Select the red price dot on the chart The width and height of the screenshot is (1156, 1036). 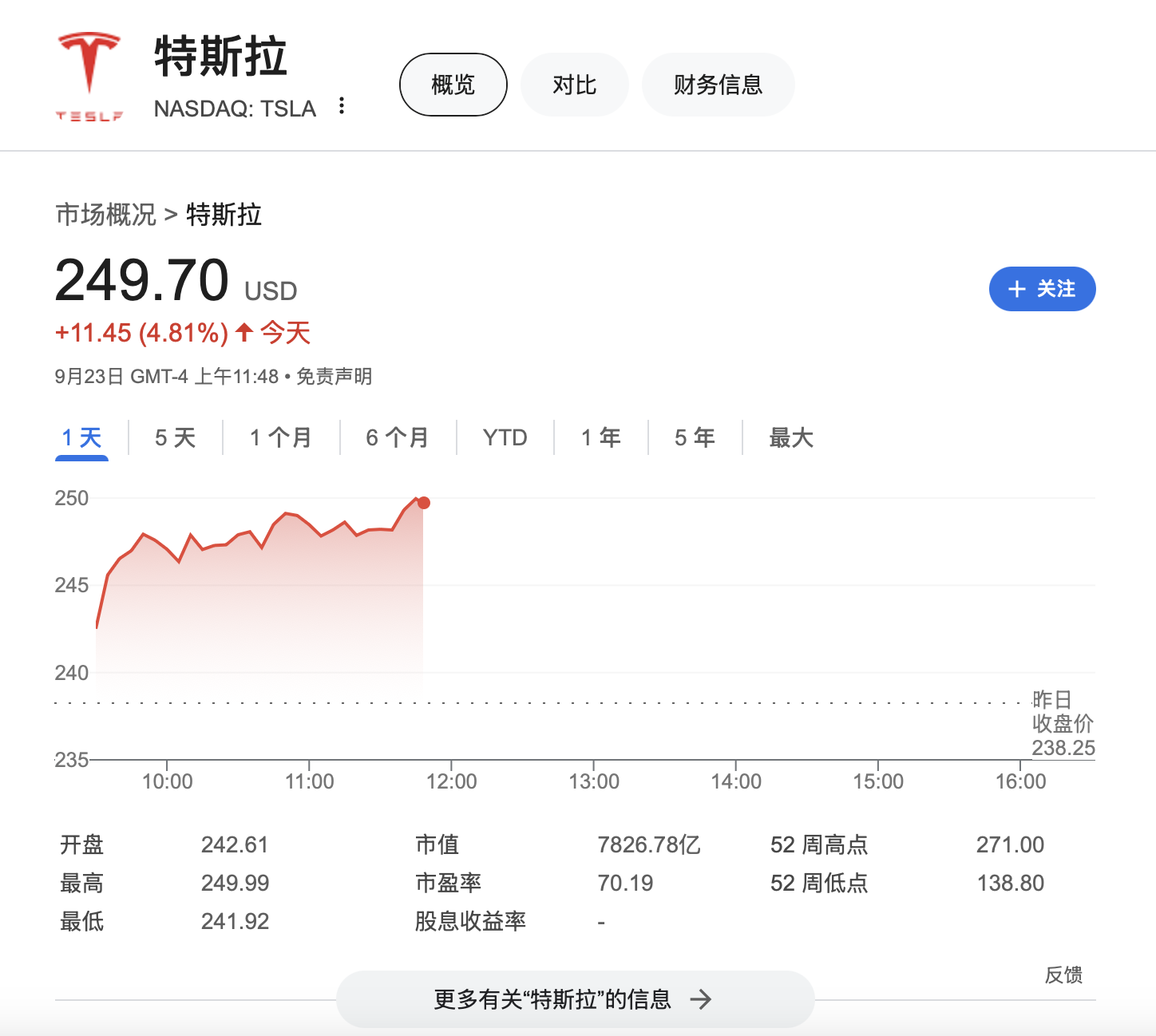(423, 502)
